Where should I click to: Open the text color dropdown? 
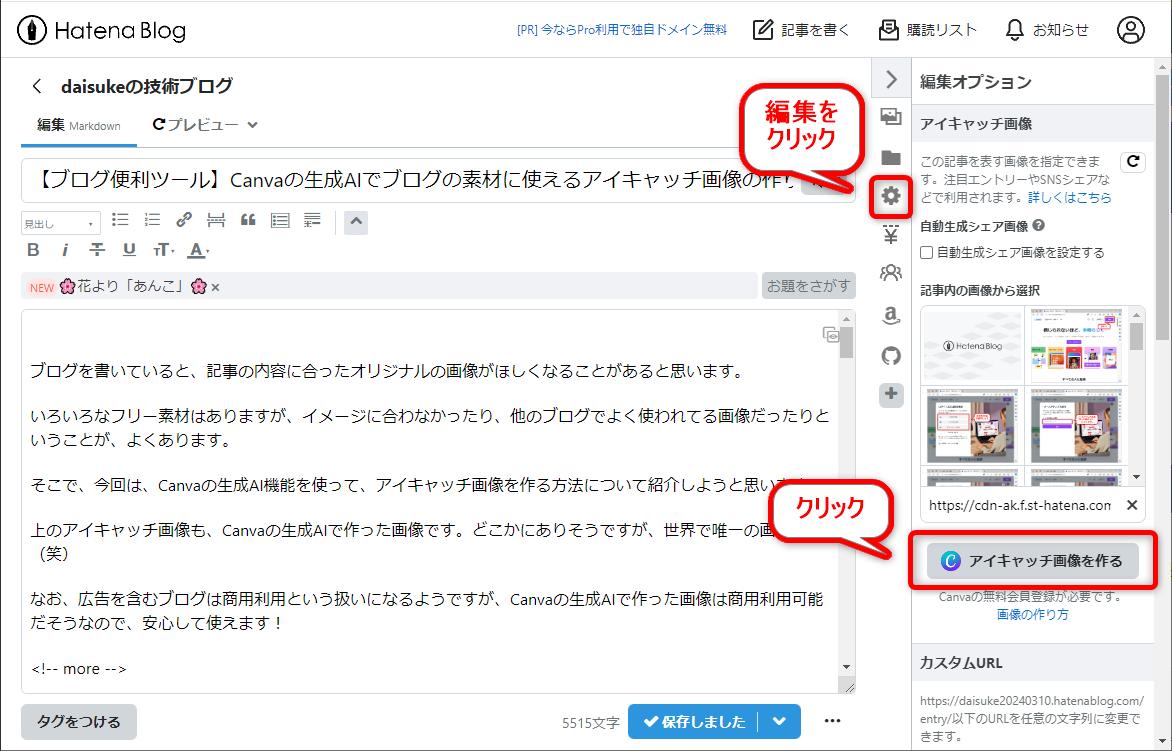(x=197, y=250)
